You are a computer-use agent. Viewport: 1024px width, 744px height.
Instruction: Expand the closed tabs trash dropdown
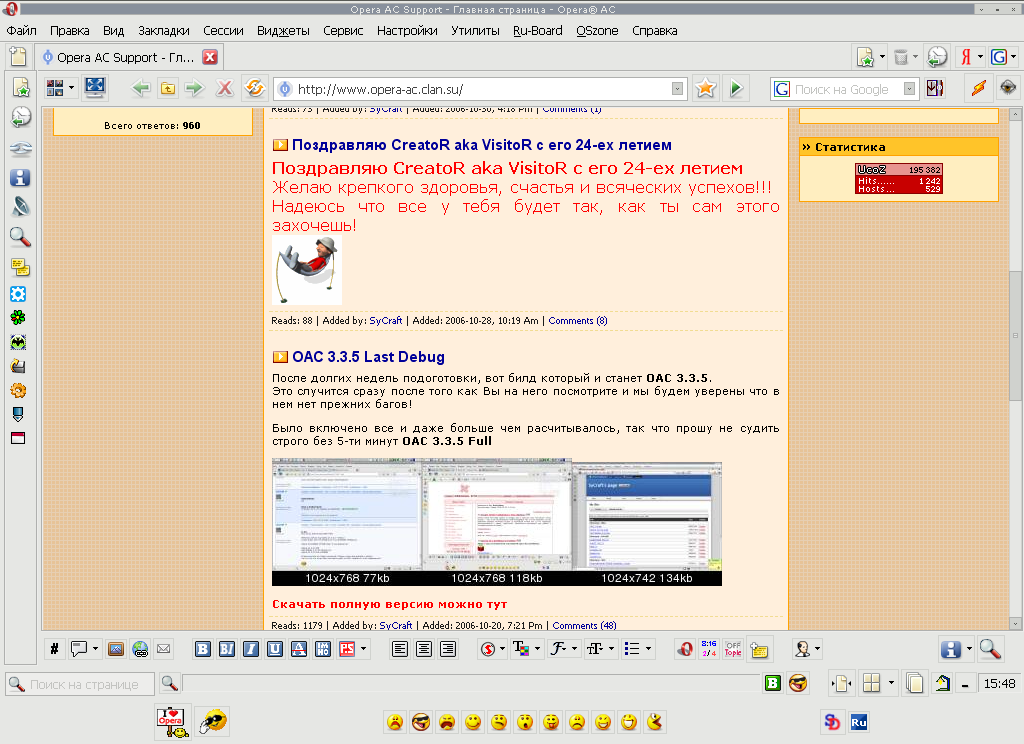(914, 57)
